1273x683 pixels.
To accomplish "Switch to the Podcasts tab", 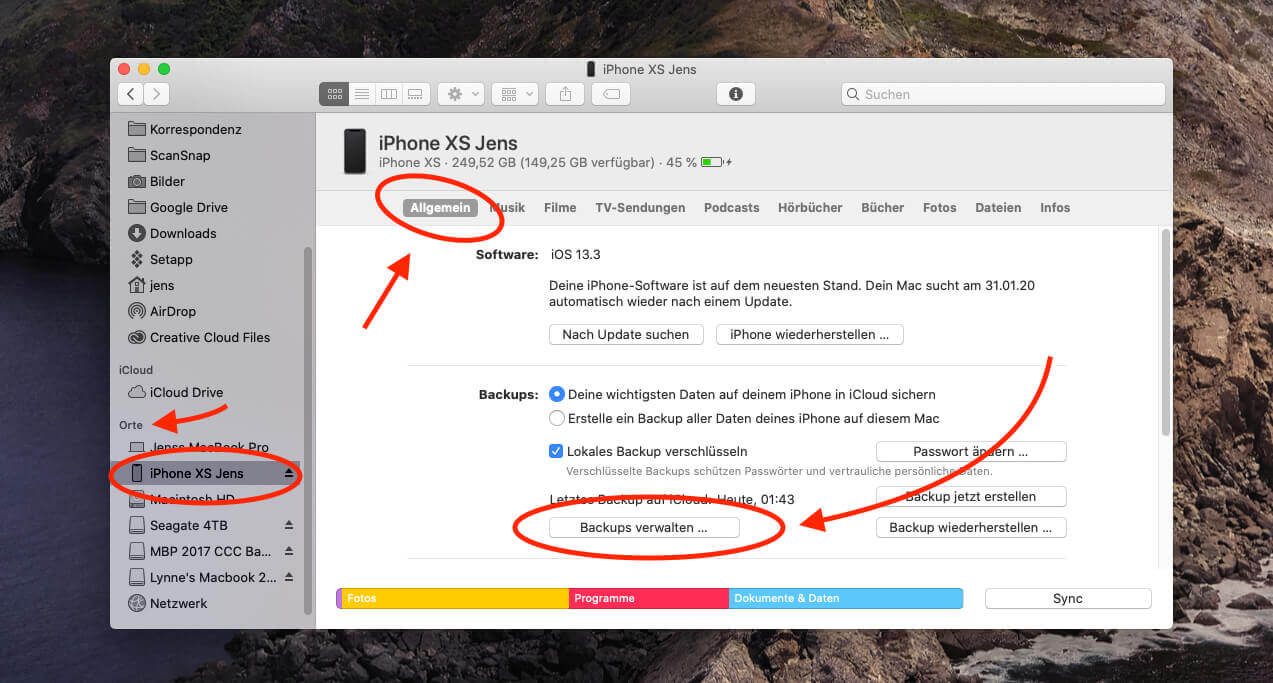I will [x=731, y=208].
